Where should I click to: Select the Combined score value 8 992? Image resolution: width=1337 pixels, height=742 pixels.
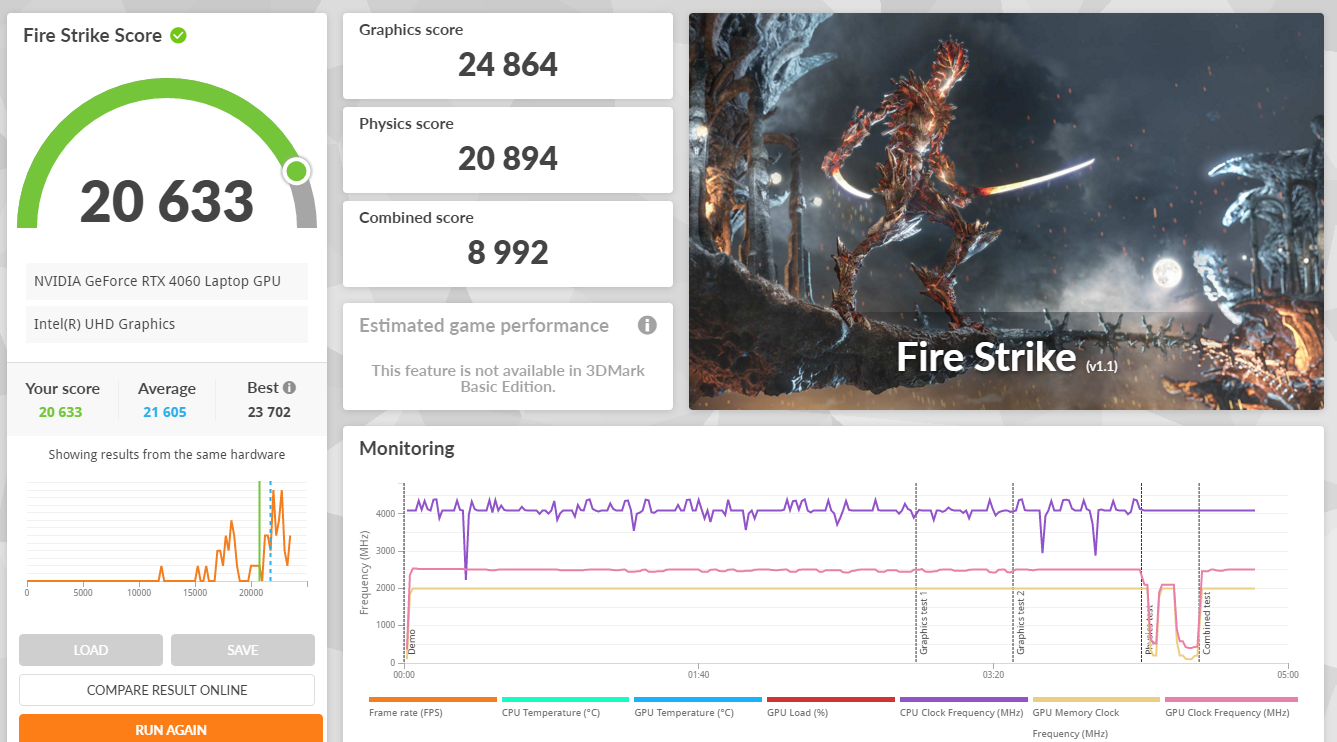coord(508,253)
